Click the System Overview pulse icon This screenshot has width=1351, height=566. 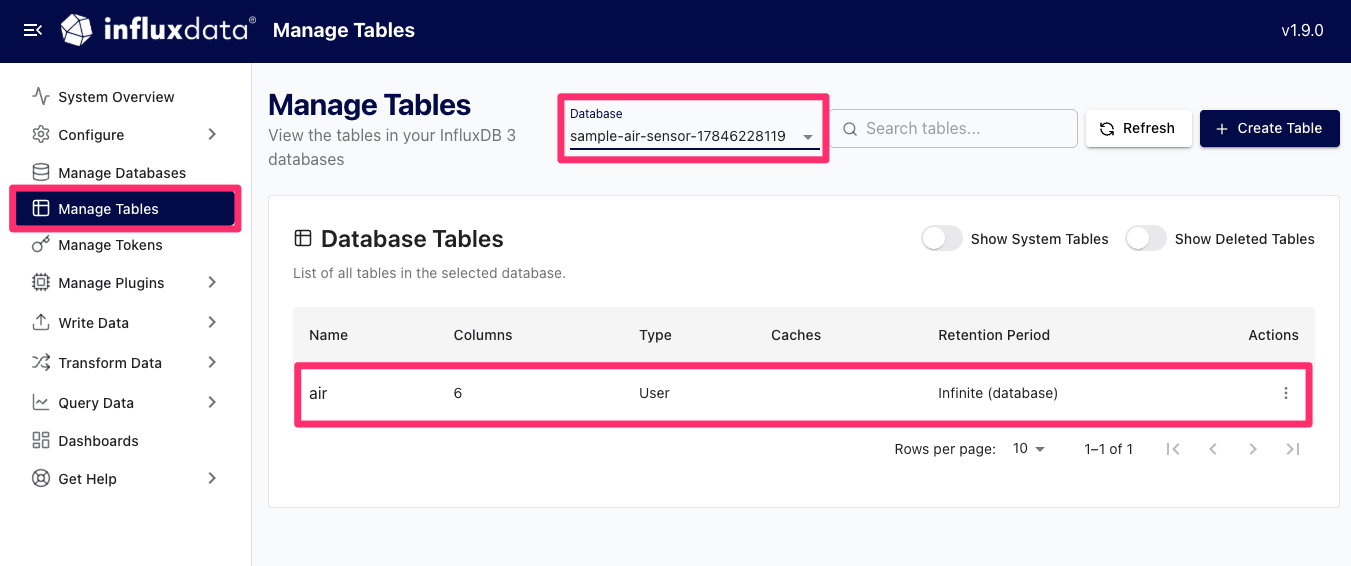click(x=41, y=97)
